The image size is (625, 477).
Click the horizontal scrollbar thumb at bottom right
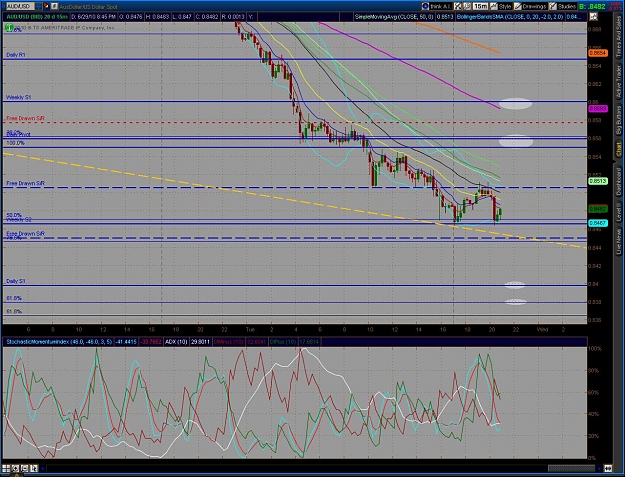pos(572,468)
